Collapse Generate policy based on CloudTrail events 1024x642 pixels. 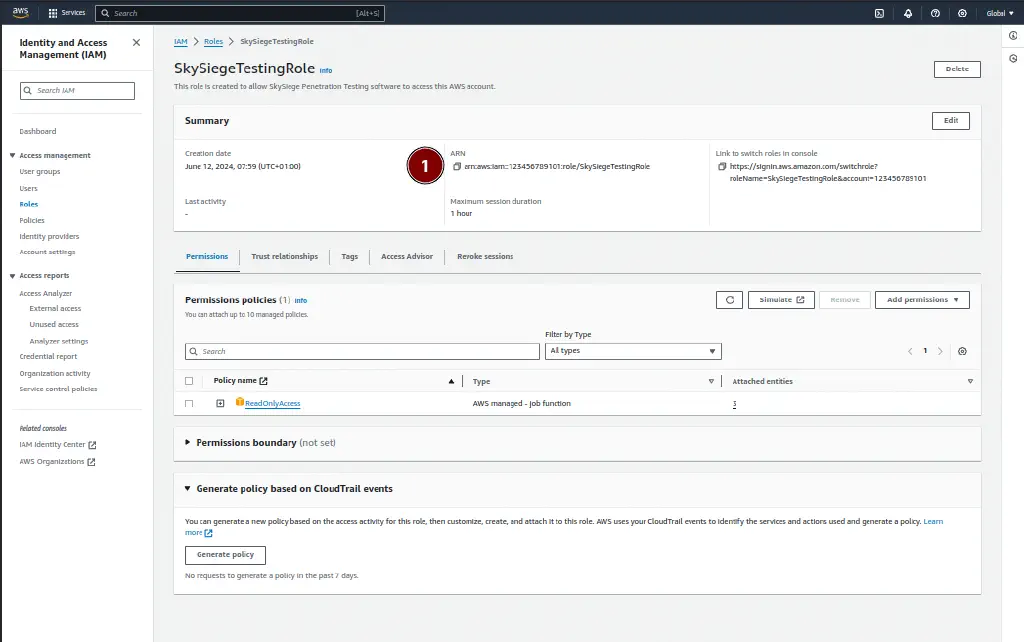coord(187,489)
